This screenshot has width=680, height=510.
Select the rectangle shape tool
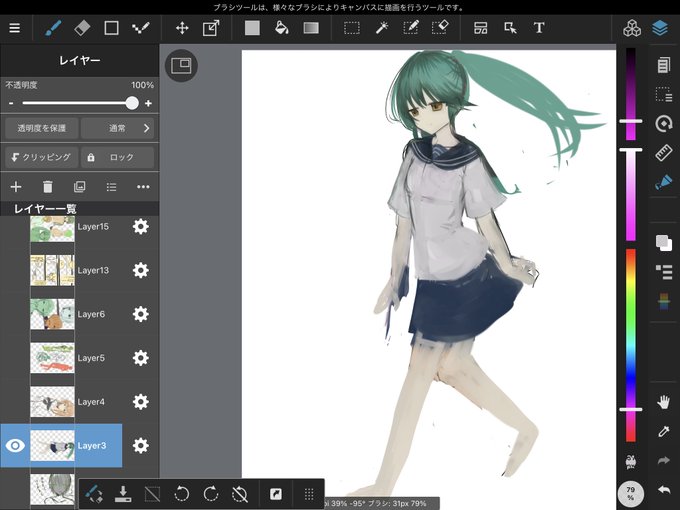click(111, 29)
